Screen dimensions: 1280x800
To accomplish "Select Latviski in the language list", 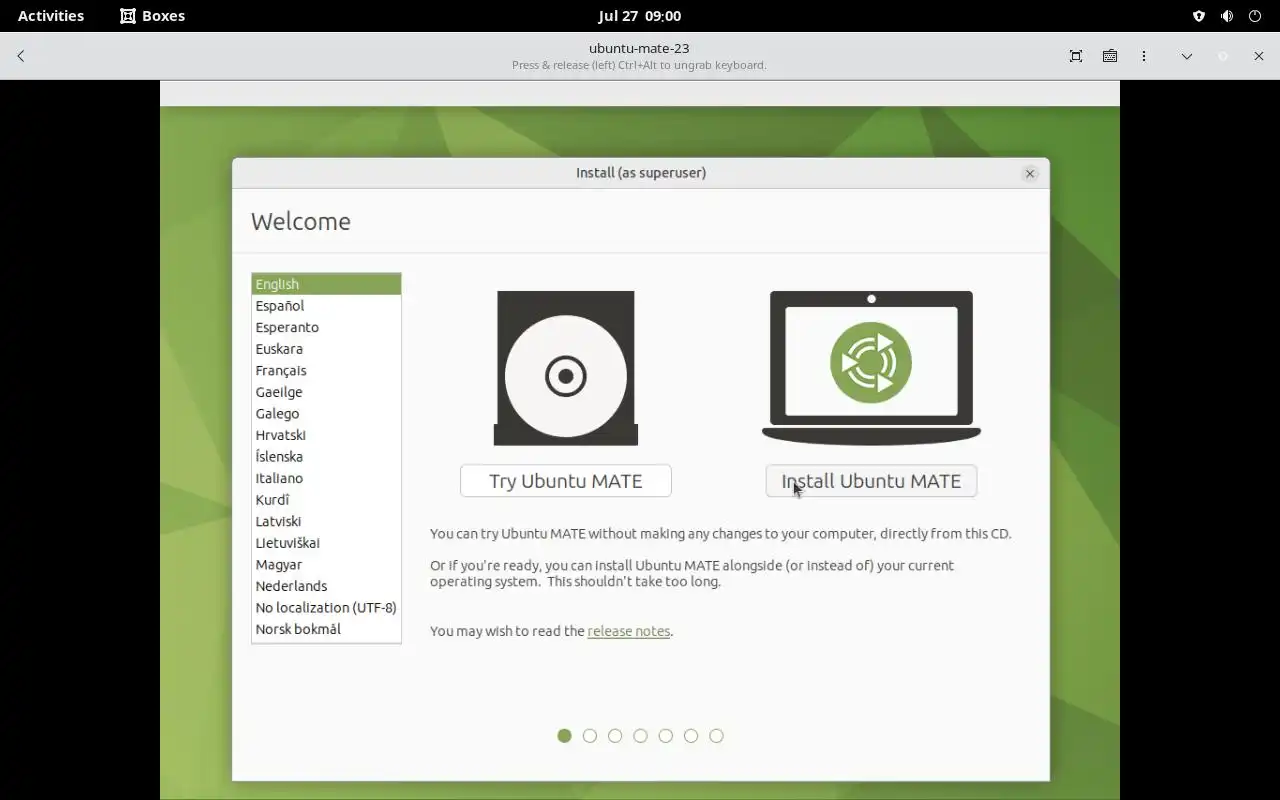I will coord(326,521).
